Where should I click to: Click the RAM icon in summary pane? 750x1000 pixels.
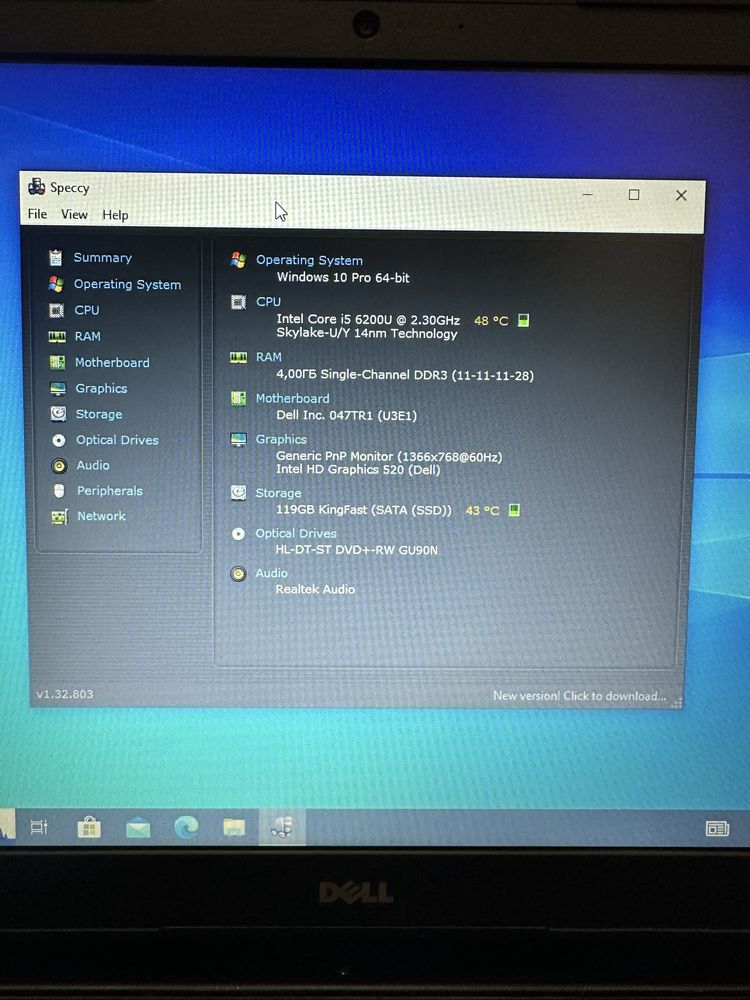click(x=239, y=358)
